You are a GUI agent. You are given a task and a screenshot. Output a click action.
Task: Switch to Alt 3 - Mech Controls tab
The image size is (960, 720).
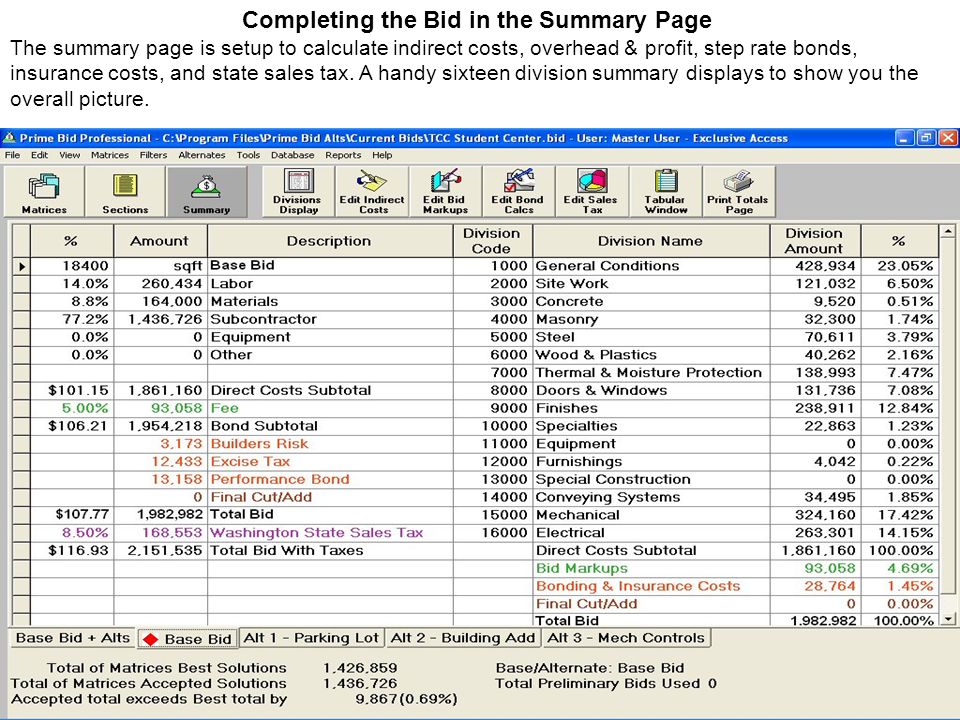click(626, 638)
